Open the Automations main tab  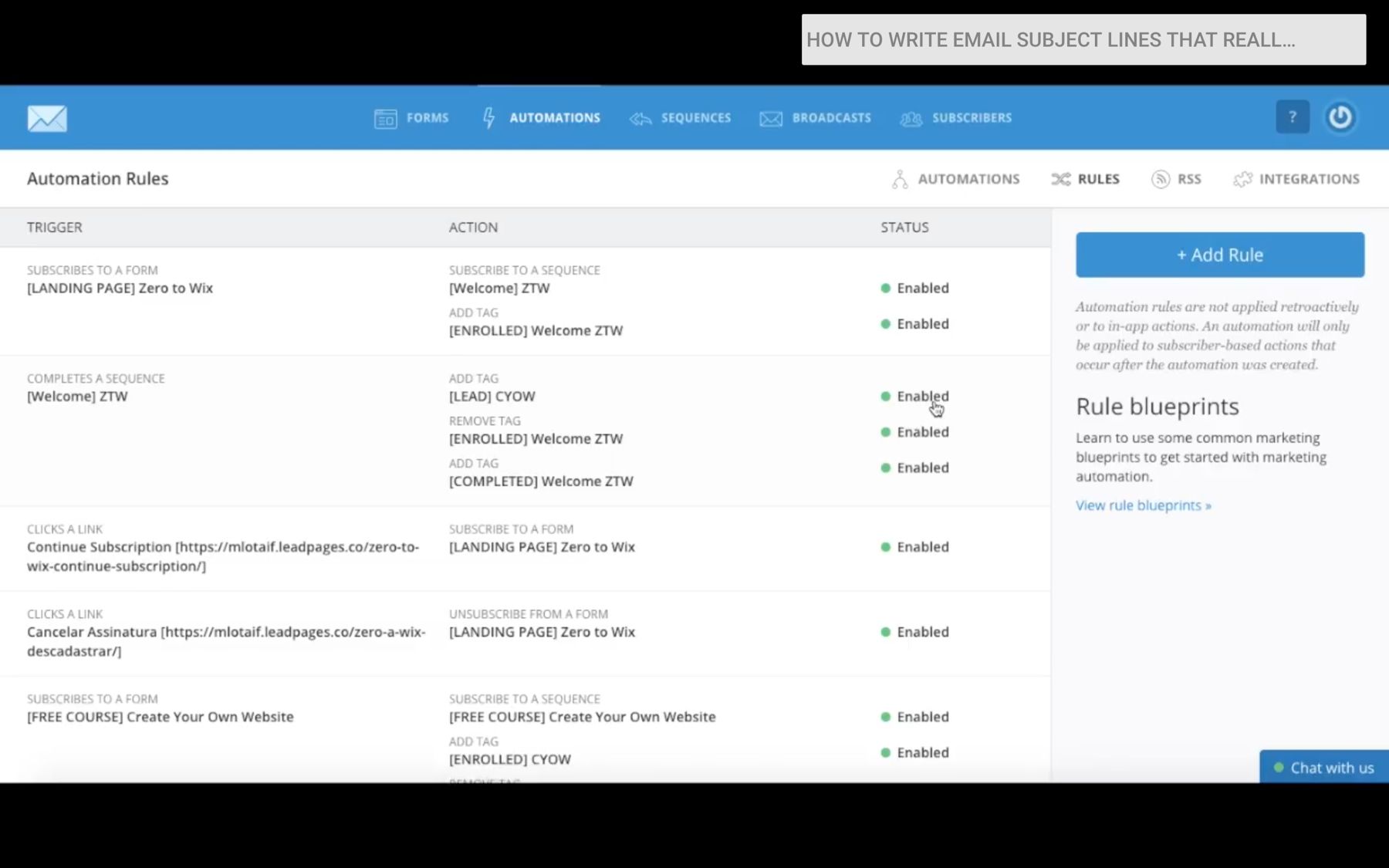(x=541, y=118)
